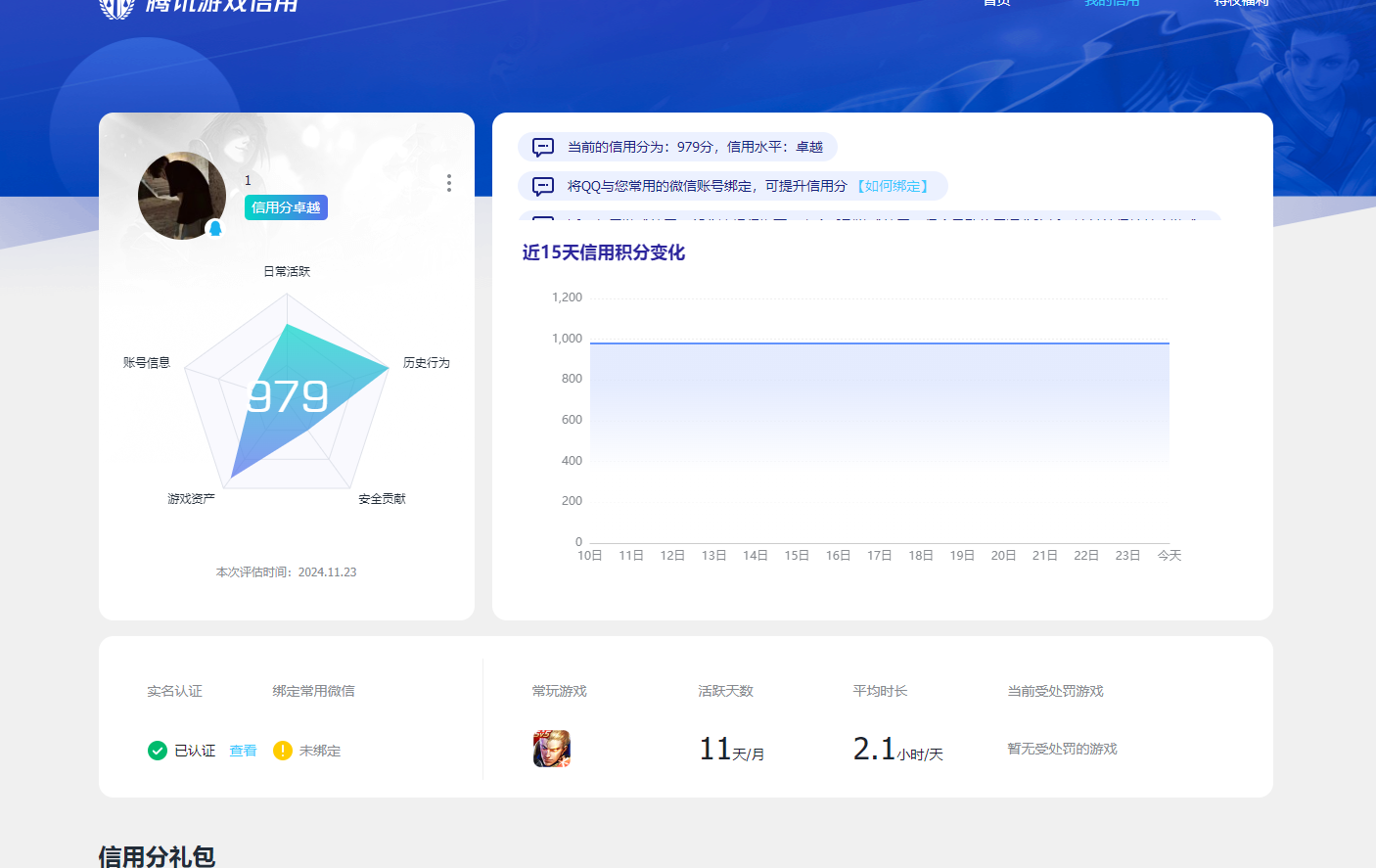Click the yellow warning icon next to 未绑定
This screenshot has height=868, width=1376.
(x=283, y=751)
